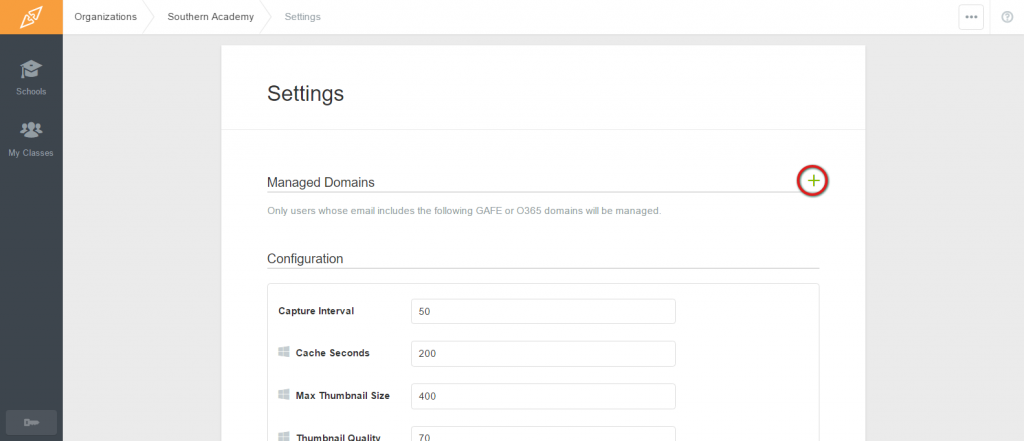This screenshot has height=441, width=1024.
Task: Click the Cache Seconds label
Action: 332,353
